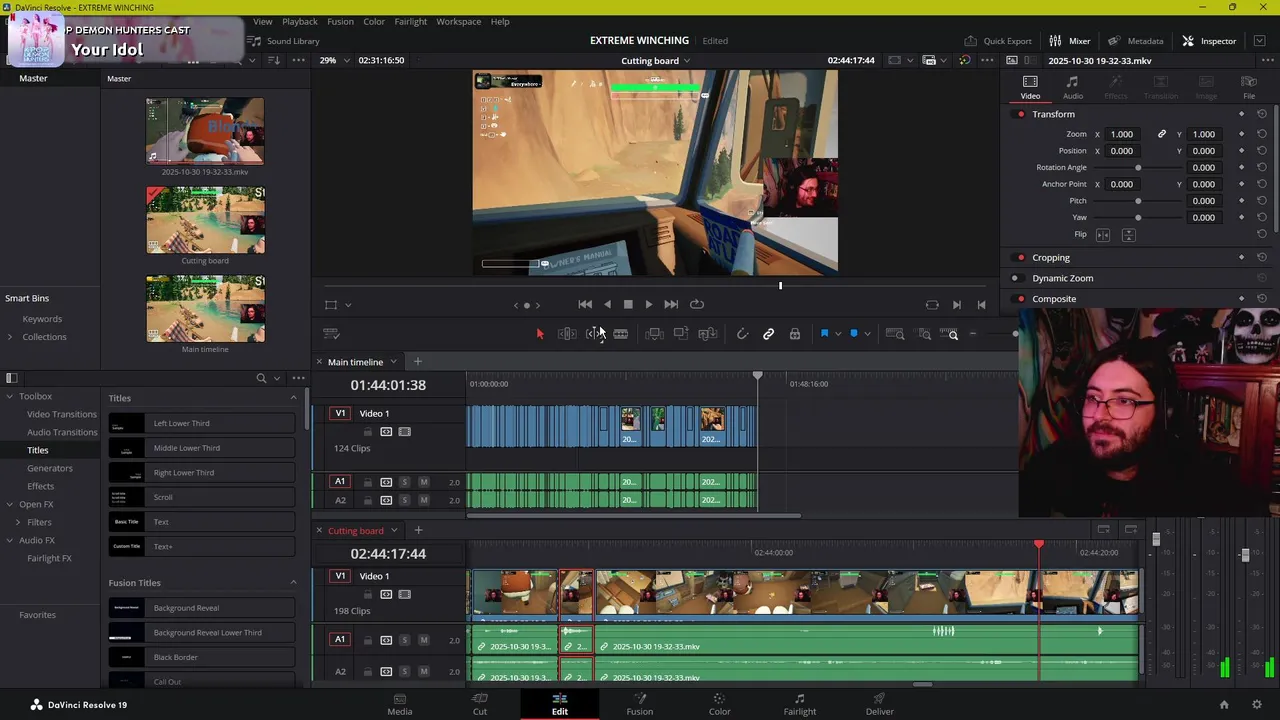Play the timeline forward
1280x720 pixels.
(649, 304)
